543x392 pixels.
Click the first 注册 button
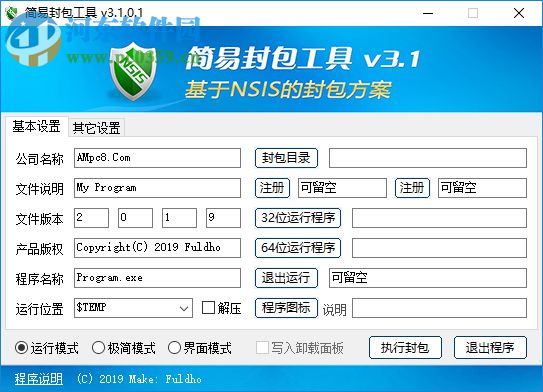tap(272, 188)
